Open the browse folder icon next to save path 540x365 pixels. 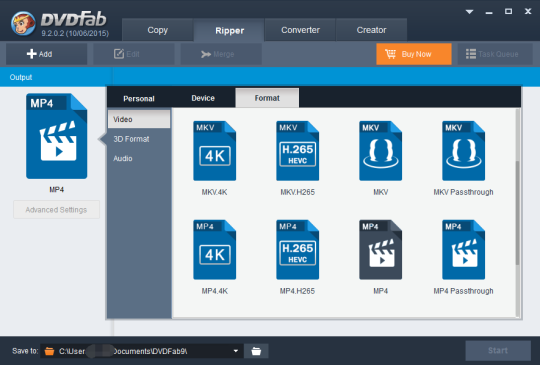point(256,351)
